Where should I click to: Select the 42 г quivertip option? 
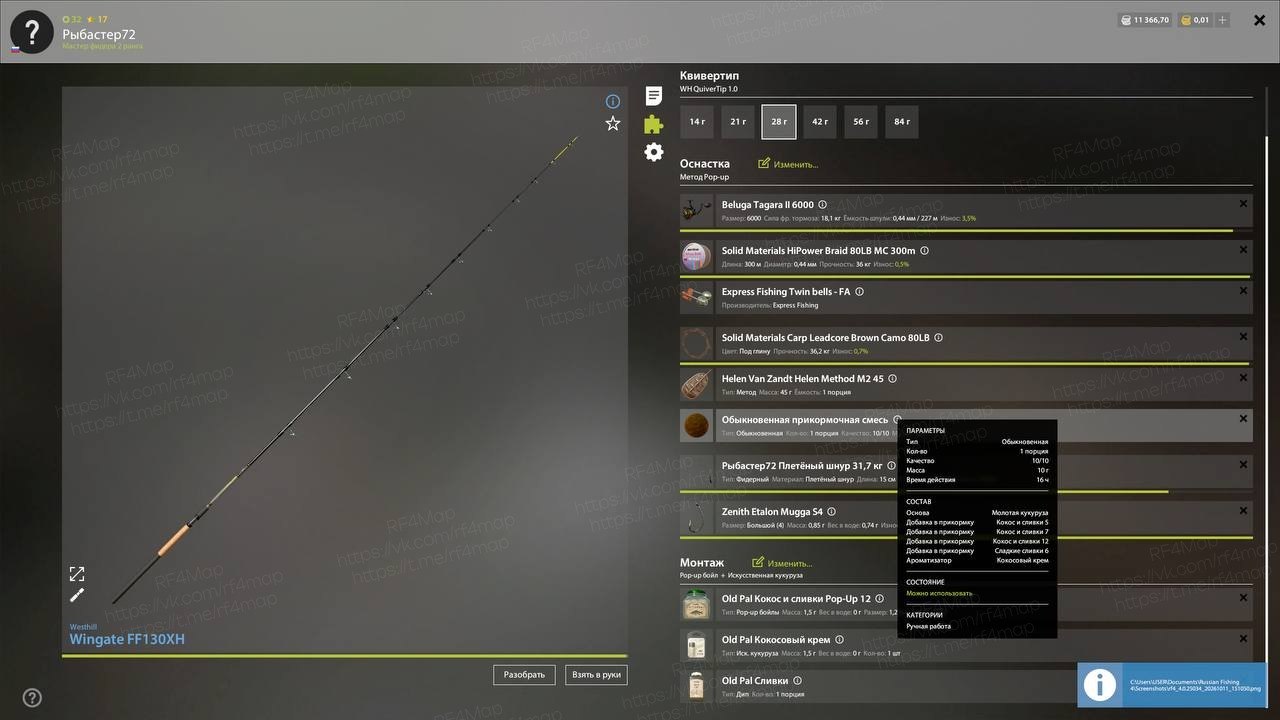(x=820, y=122)
